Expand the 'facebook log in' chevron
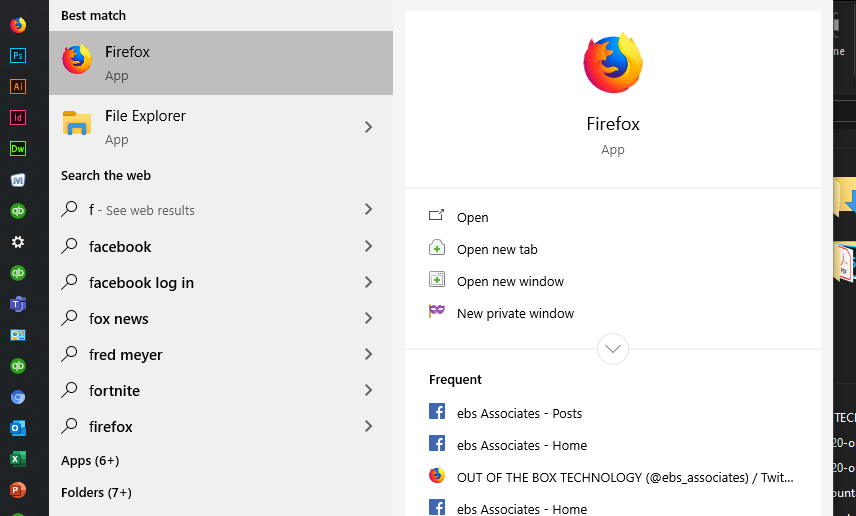Viewport: 856px width, 516px height. click(368, 282)
